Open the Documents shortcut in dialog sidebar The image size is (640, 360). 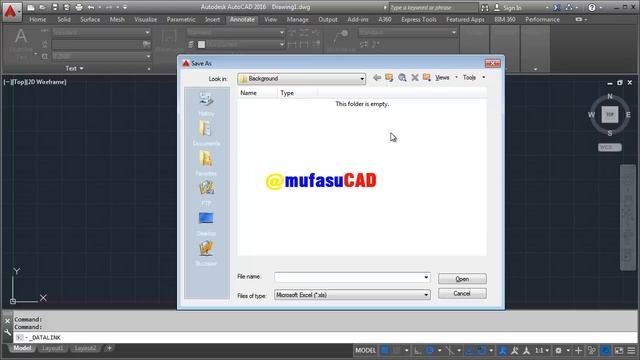pos(206,133)
